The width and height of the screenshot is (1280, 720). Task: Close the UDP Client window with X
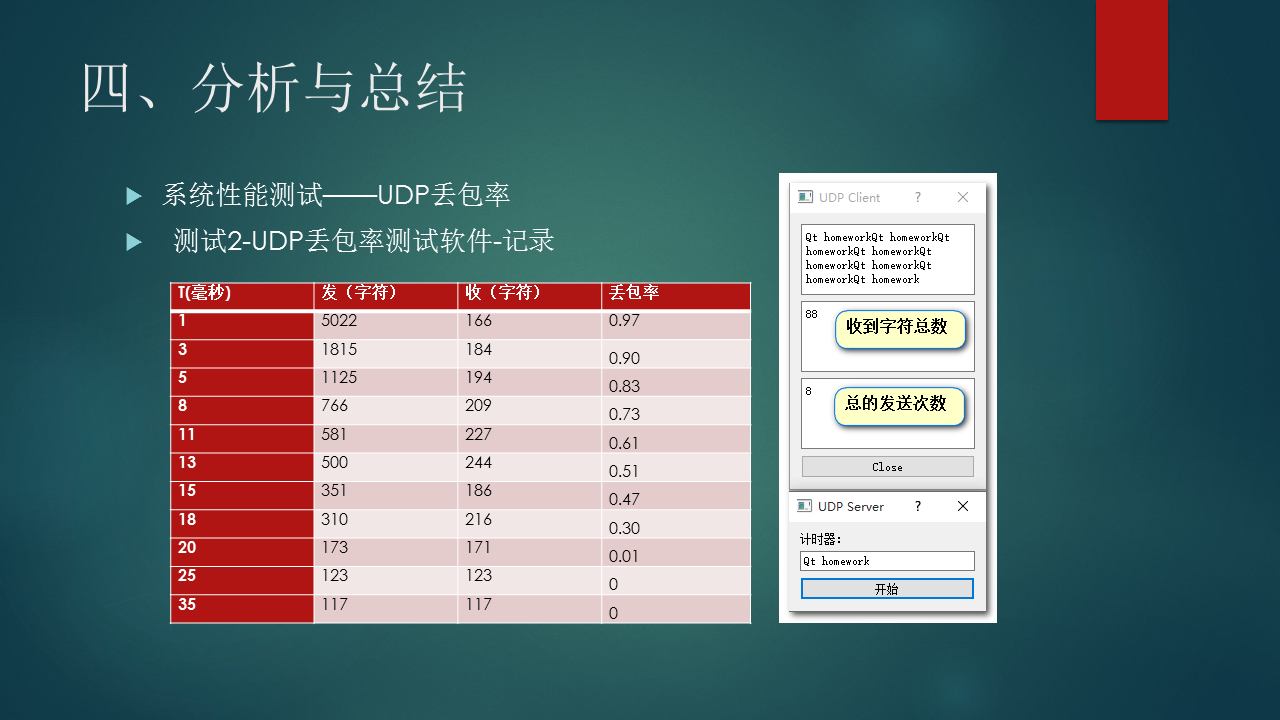click(963, 197)
